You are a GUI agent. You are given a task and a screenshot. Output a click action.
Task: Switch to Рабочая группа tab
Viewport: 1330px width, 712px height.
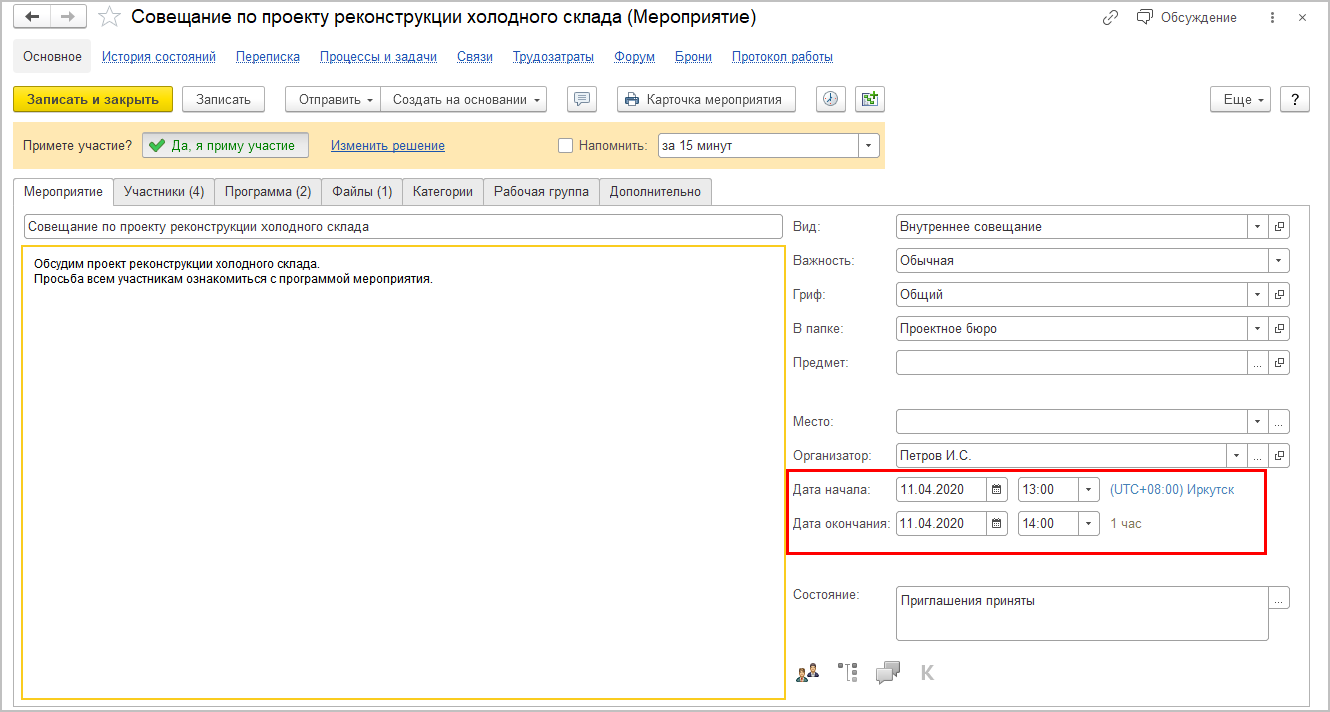pyautogui.click(x=541, y=191)
